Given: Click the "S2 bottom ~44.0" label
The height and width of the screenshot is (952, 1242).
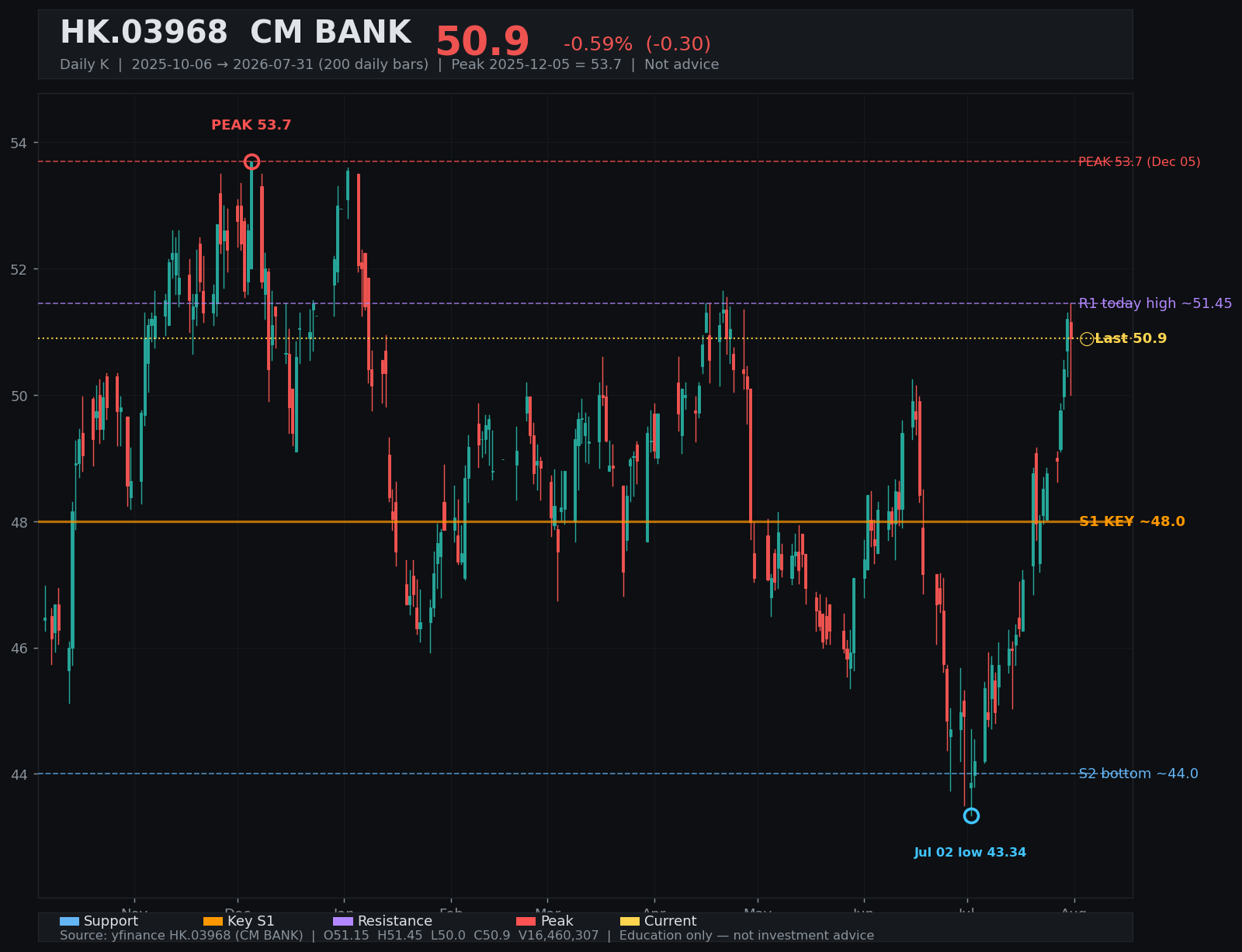Looking at the screenshot, I should tap(1138, 774).
